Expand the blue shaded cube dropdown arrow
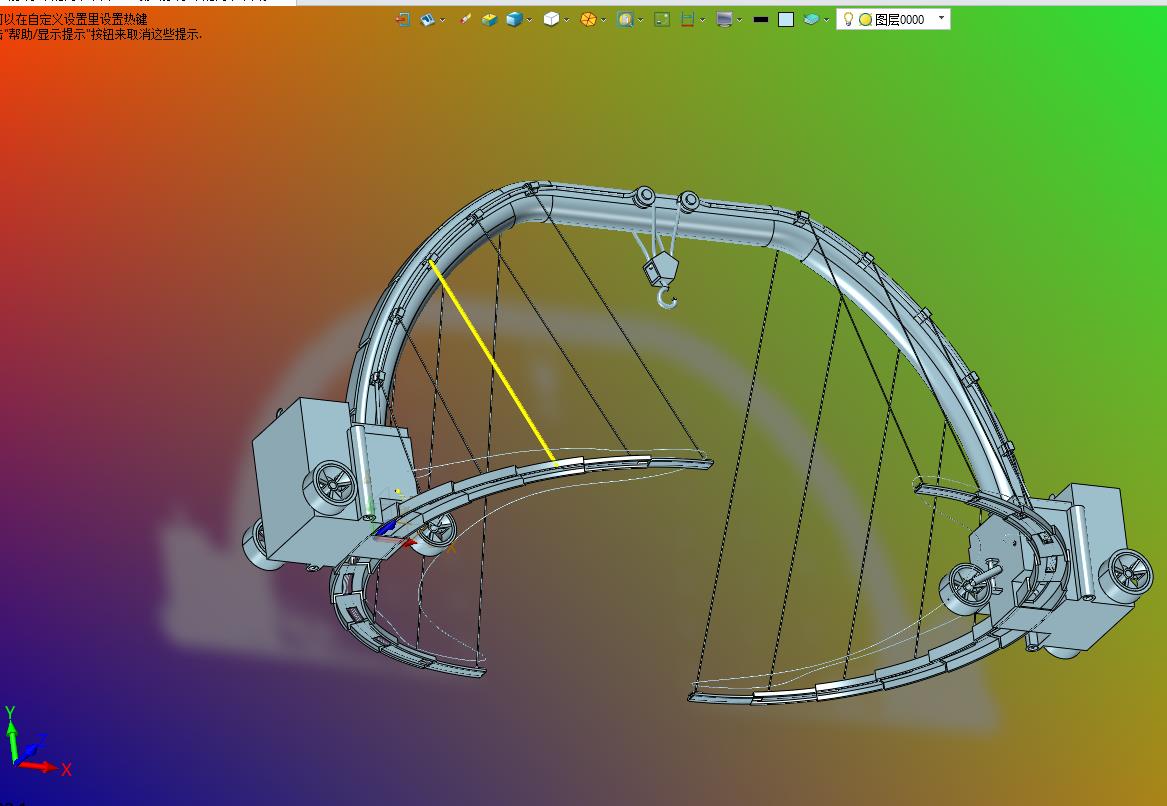 point(529,19)
